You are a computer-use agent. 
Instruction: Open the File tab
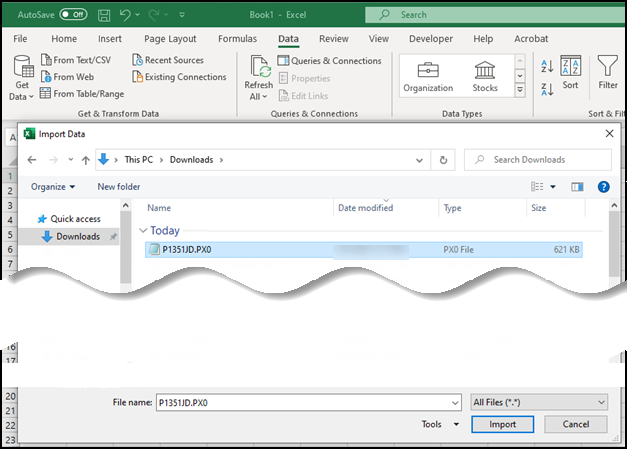[x=20, y=39]
